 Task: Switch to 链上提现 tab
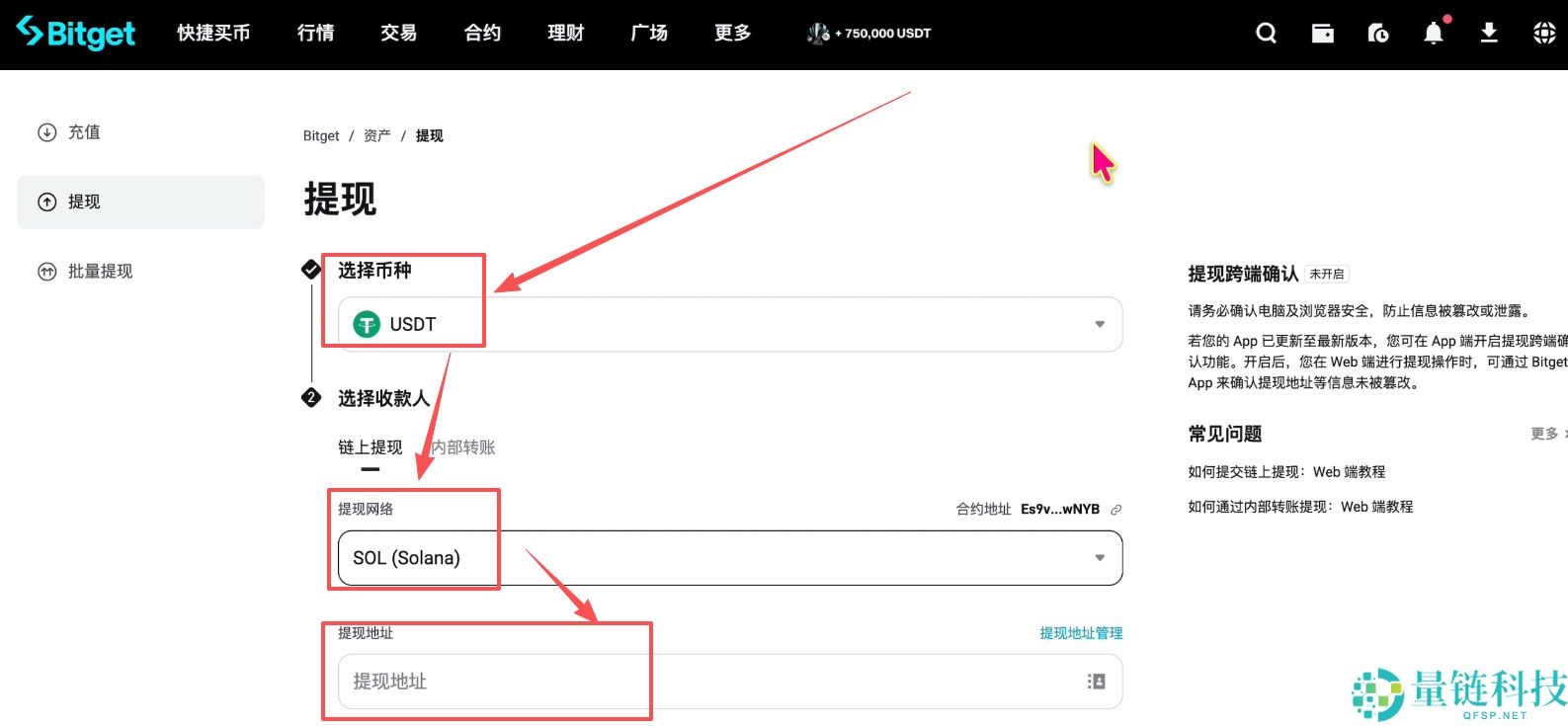(x=371, y=447)
